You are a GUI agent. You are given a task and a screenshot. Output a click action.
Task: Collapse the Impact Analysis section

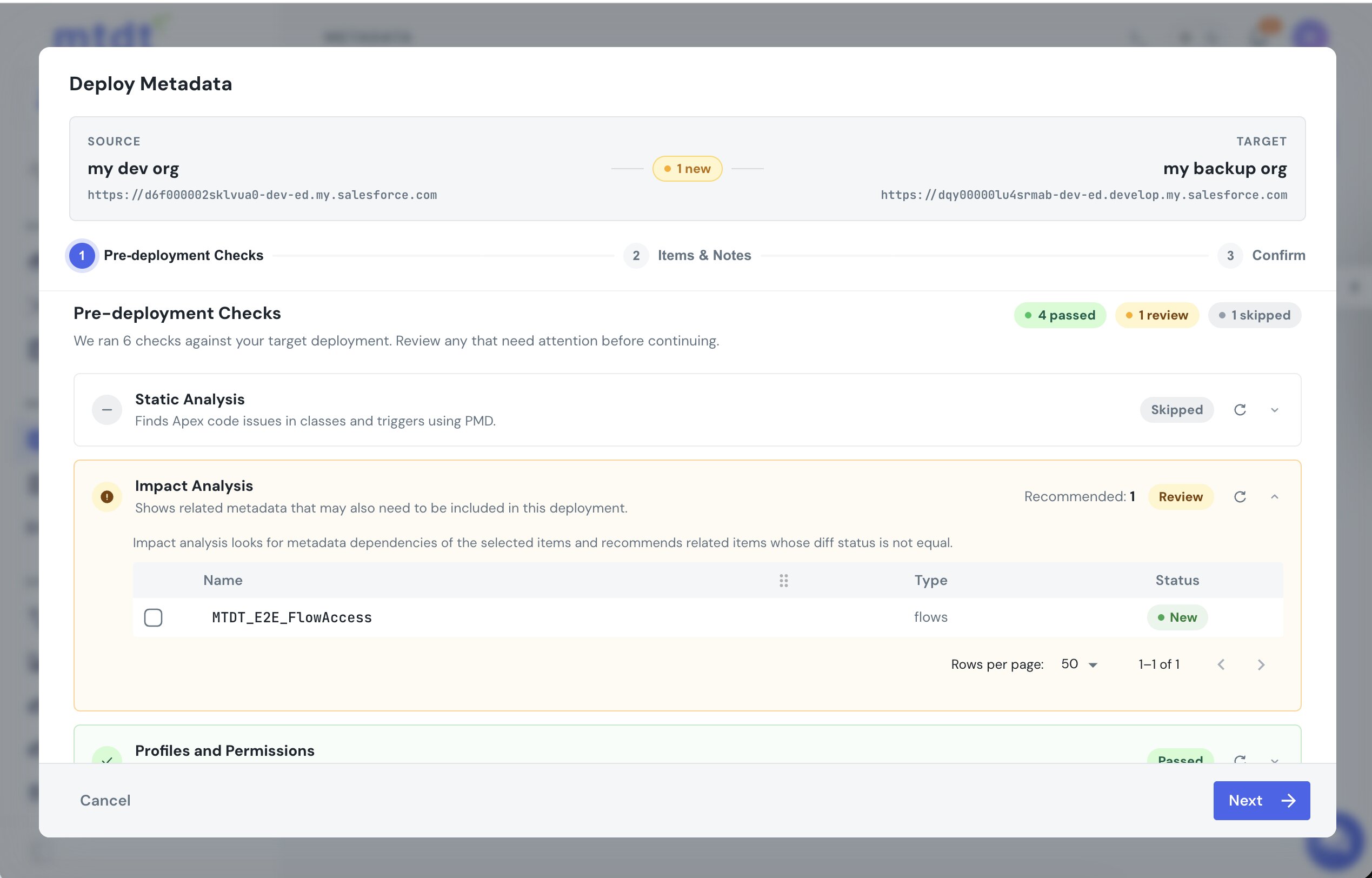(1275, 497)
